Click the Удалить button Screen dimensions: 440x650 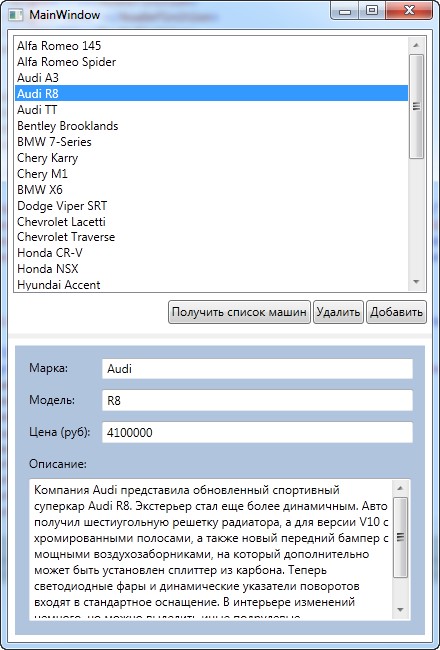coord(338,312)
